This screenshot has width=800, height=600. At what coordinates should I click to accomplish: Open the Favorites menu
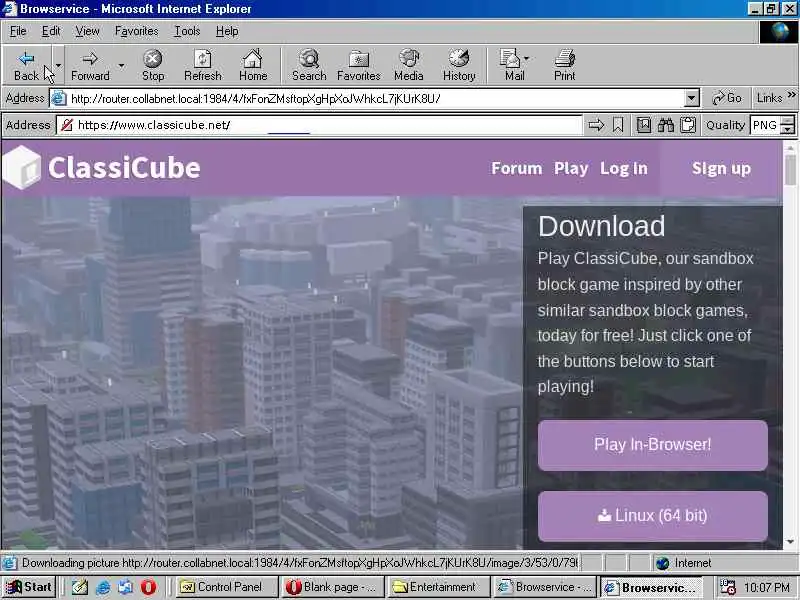click(x=136, y=31)
